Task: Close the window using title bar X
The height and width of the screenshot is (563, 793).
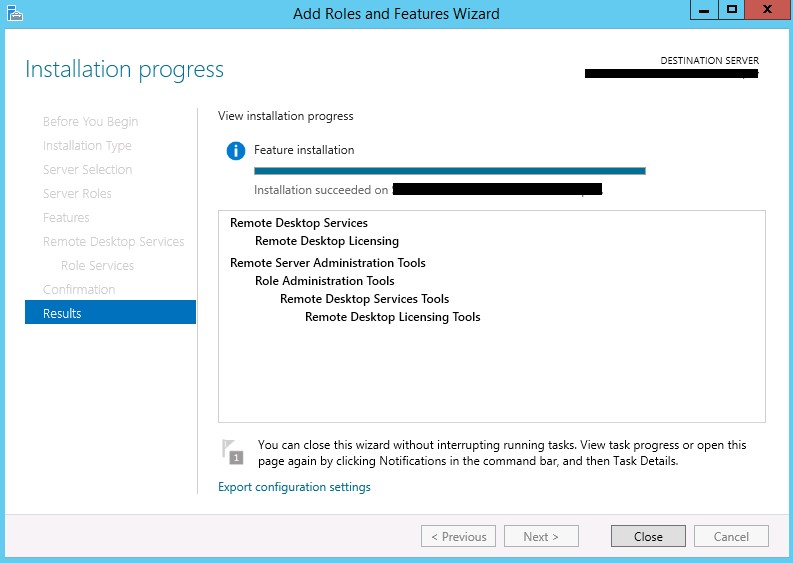Action: [x=767, y=10]
